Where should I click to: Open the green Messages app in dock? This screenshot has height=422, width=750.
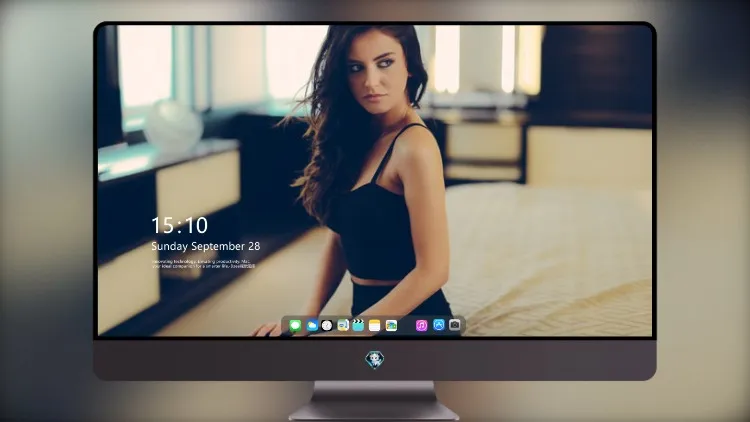coord(295,326)
